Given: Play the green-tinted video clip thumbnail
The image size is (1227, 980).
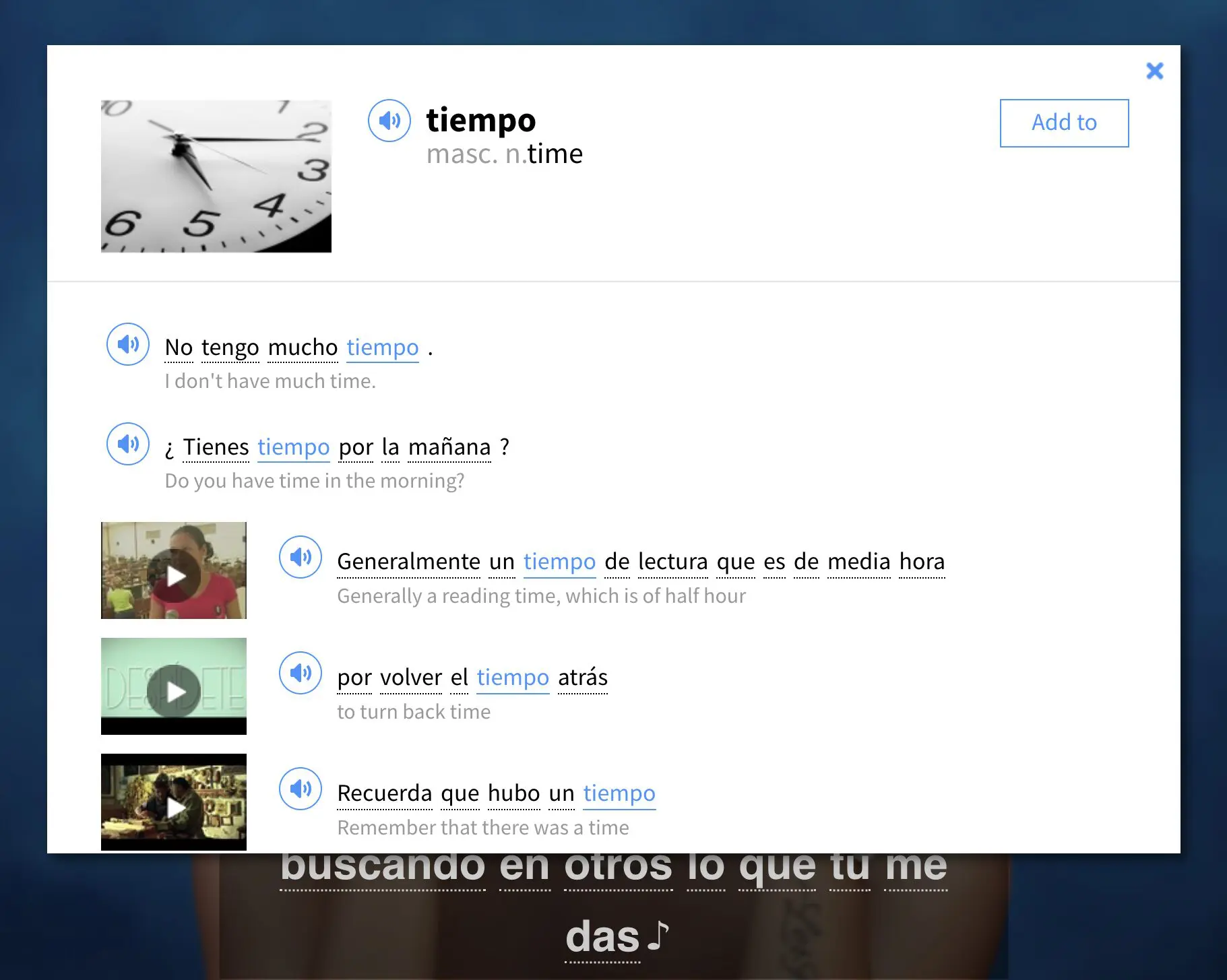Looking at the screenshot, I should (175, 692).
